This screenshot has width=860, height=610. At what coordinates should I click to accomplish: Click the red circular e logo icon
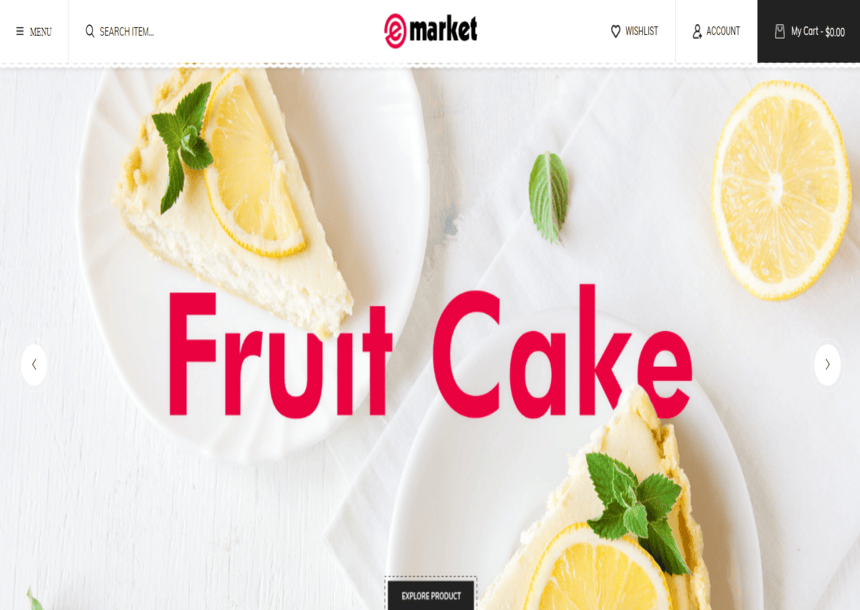pyautogui.click(x=395, y=31)
